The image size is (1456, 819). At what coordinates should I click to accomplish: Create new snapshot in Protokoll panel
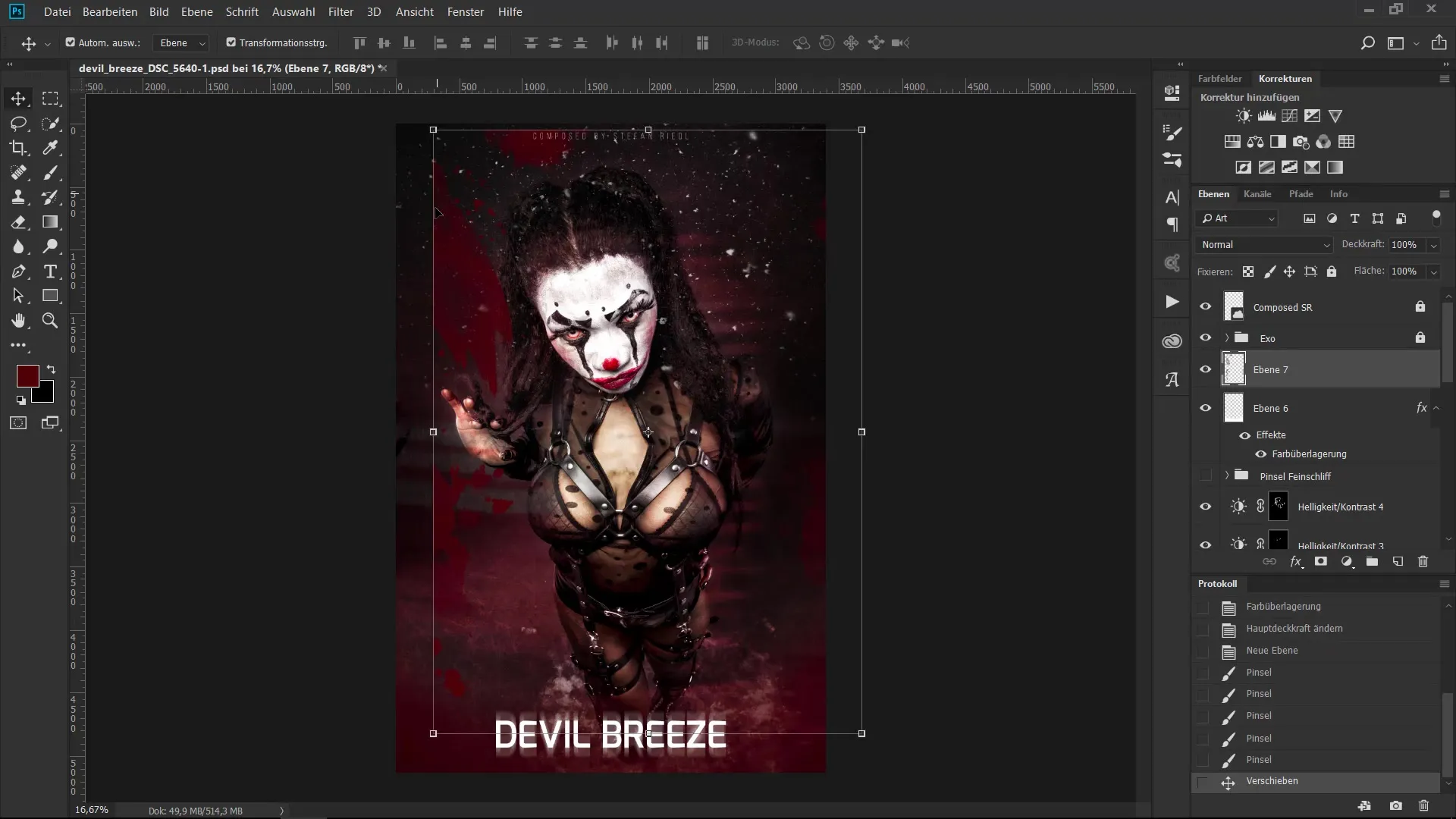coord(1395,806)
